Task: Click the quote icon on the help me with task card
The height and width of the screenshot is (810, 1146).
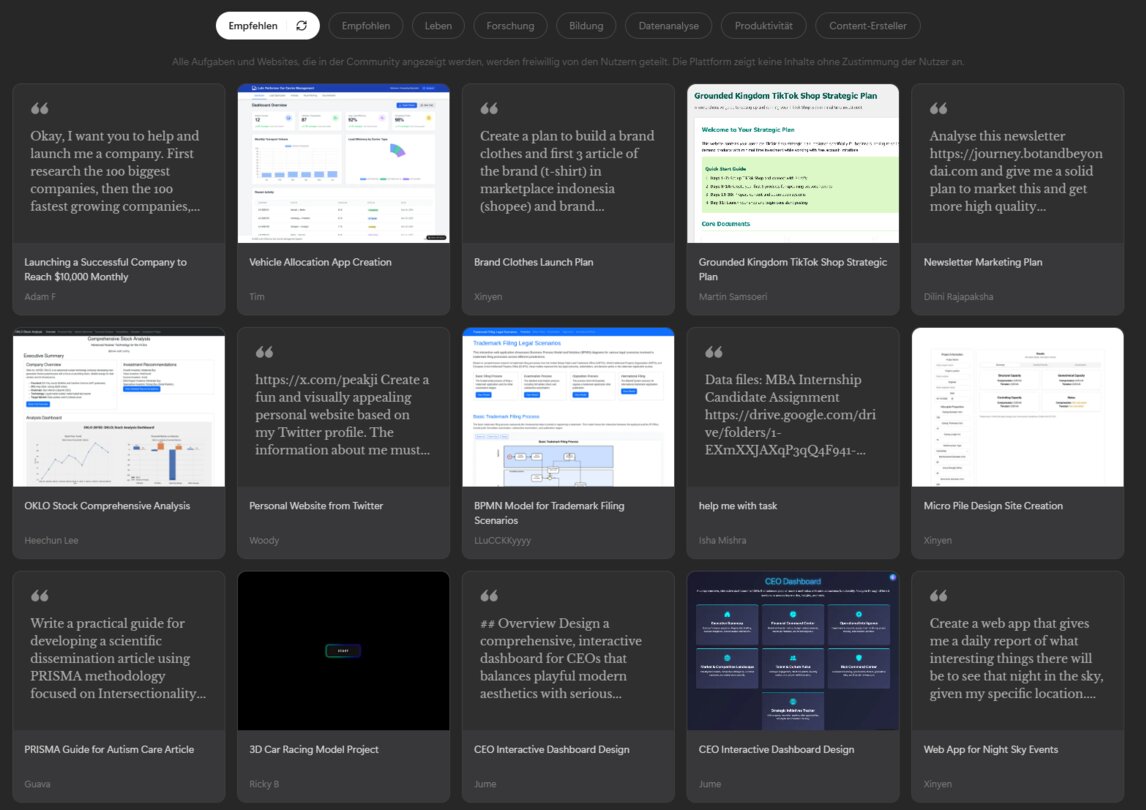Action: pyautogui.click(x=714, y=353)
